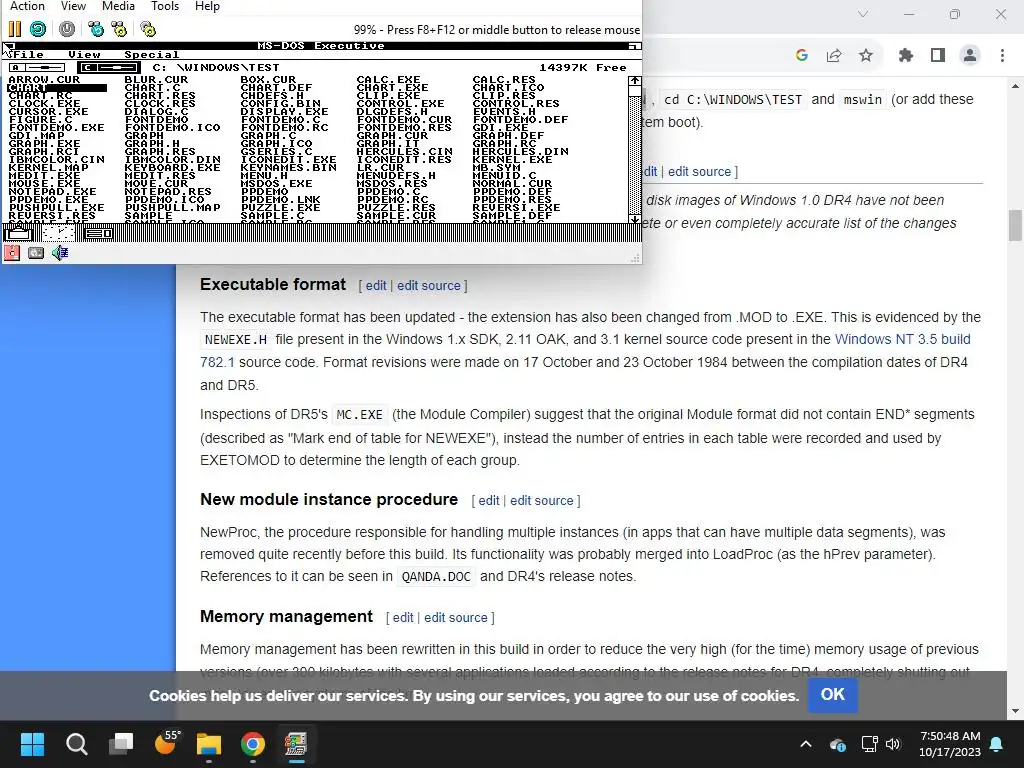Click the hard disk status bar icon
The width and height of the screenshot is (1024, 768).
point(36,253)
